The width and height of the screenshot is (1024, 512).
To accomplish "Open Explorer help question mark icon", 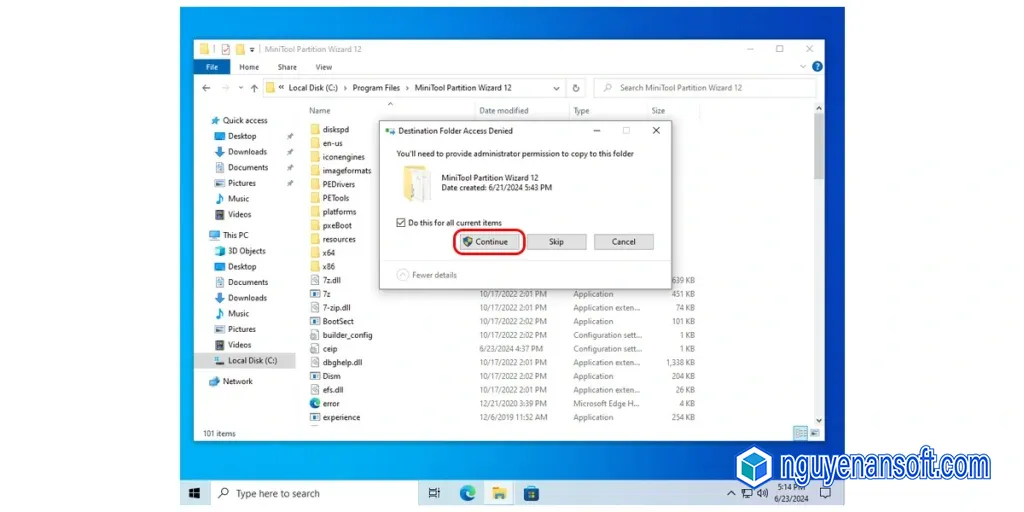I will (x=817, y=67).
